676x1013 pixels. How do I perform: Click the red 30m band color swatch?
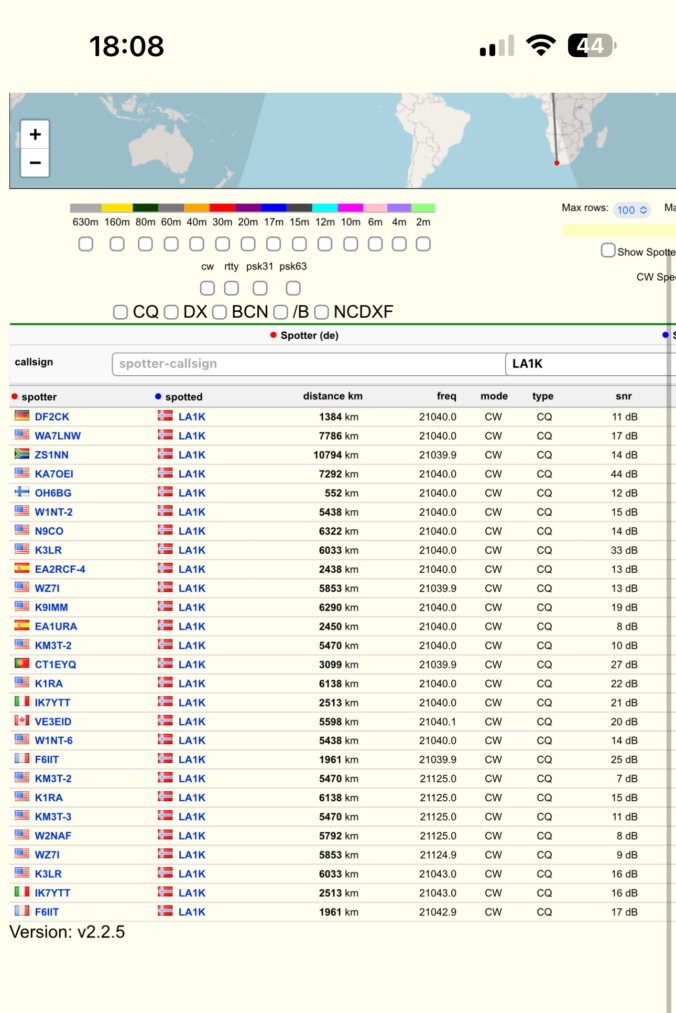tap(222, 208)
